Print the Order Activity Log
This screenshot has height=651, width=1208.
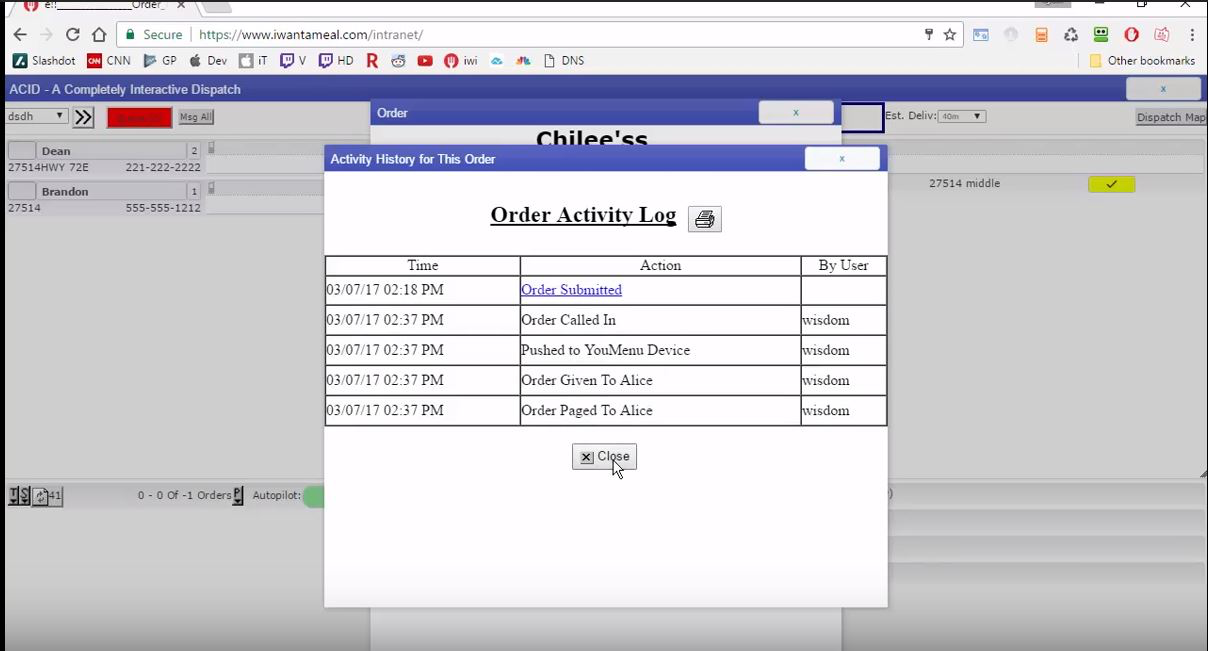(x=704, y=218)
